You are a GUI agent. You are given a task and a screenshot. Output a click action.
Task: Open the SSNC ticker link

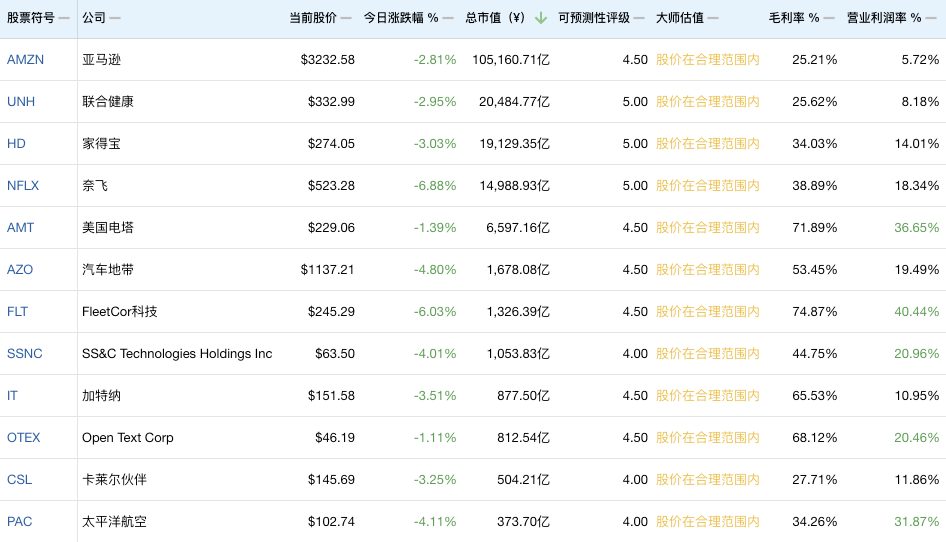(x=25, y=354)
